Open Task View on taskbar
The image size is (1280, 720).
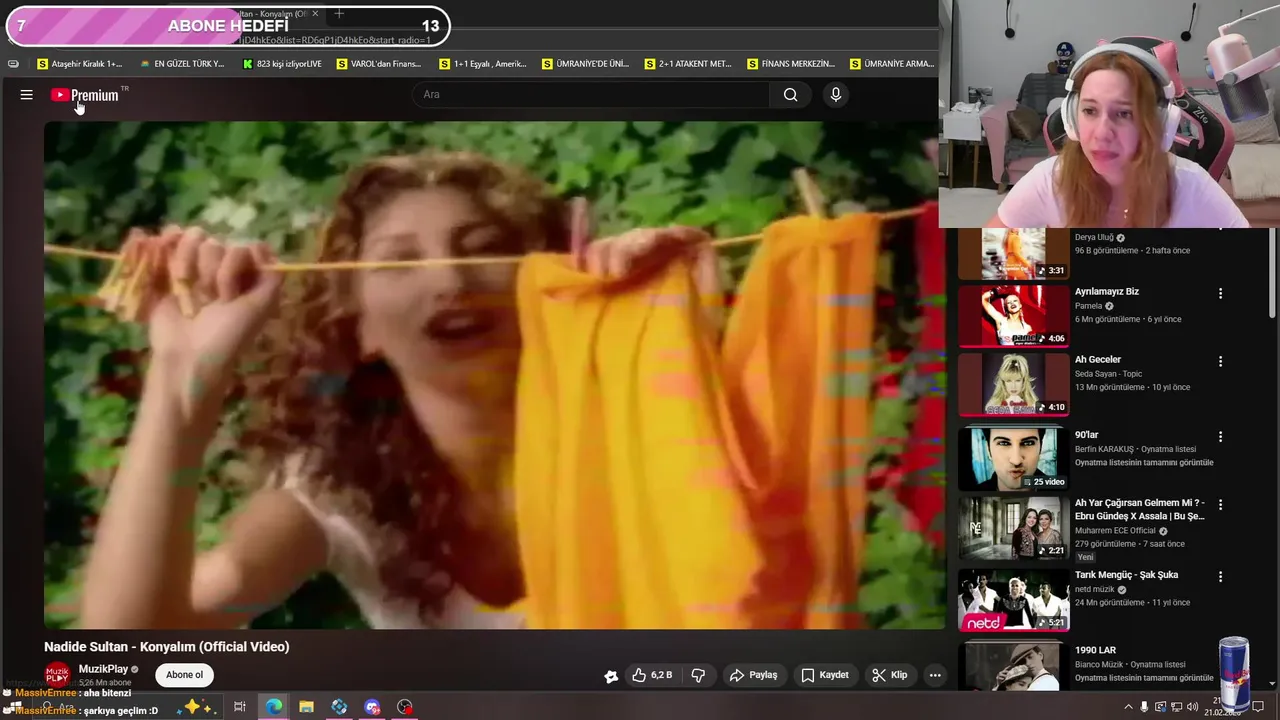click(240, 707)
